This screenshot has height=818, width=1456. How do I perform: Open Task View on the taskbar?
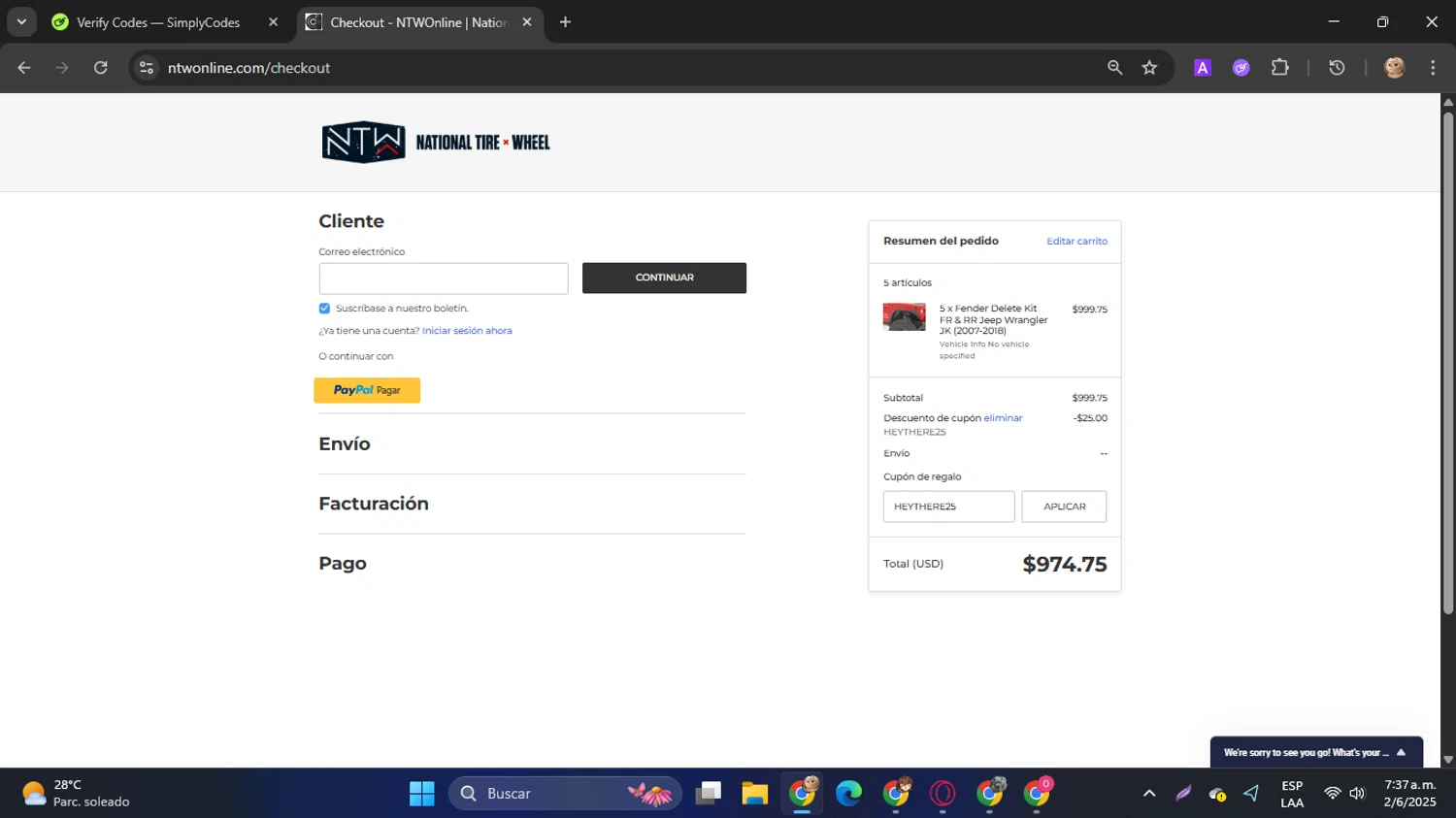[x=709, y=794]
